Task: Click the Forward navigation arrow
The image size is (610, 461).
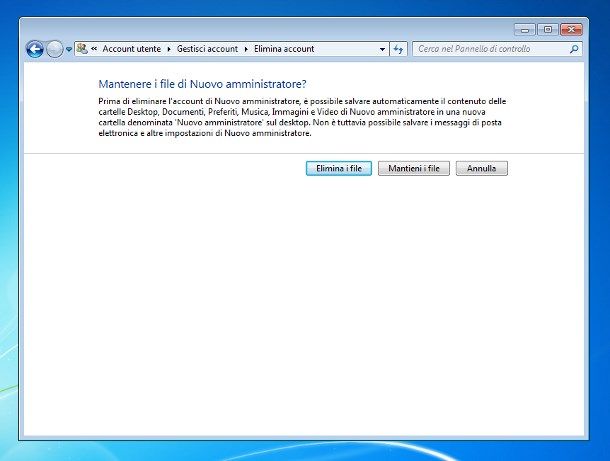Action: tap(54, 49)
